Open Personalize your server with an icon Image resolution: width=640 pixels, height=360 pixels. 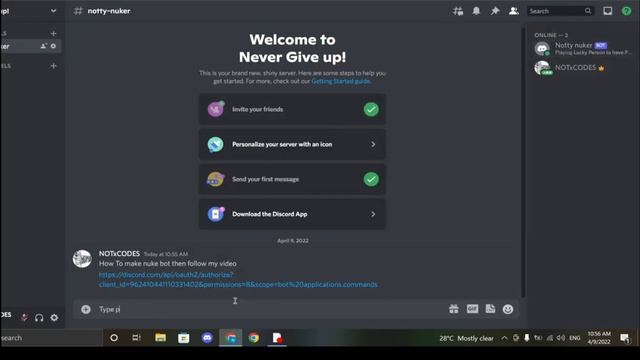coord(292,144)
